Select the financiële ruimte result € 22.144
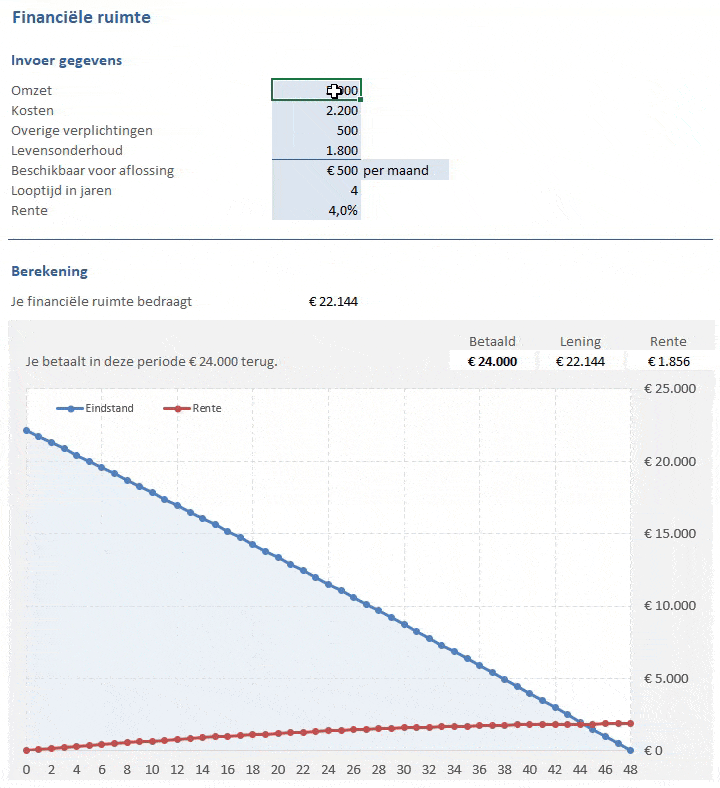 pyautogui.click(x=333, y=301)
